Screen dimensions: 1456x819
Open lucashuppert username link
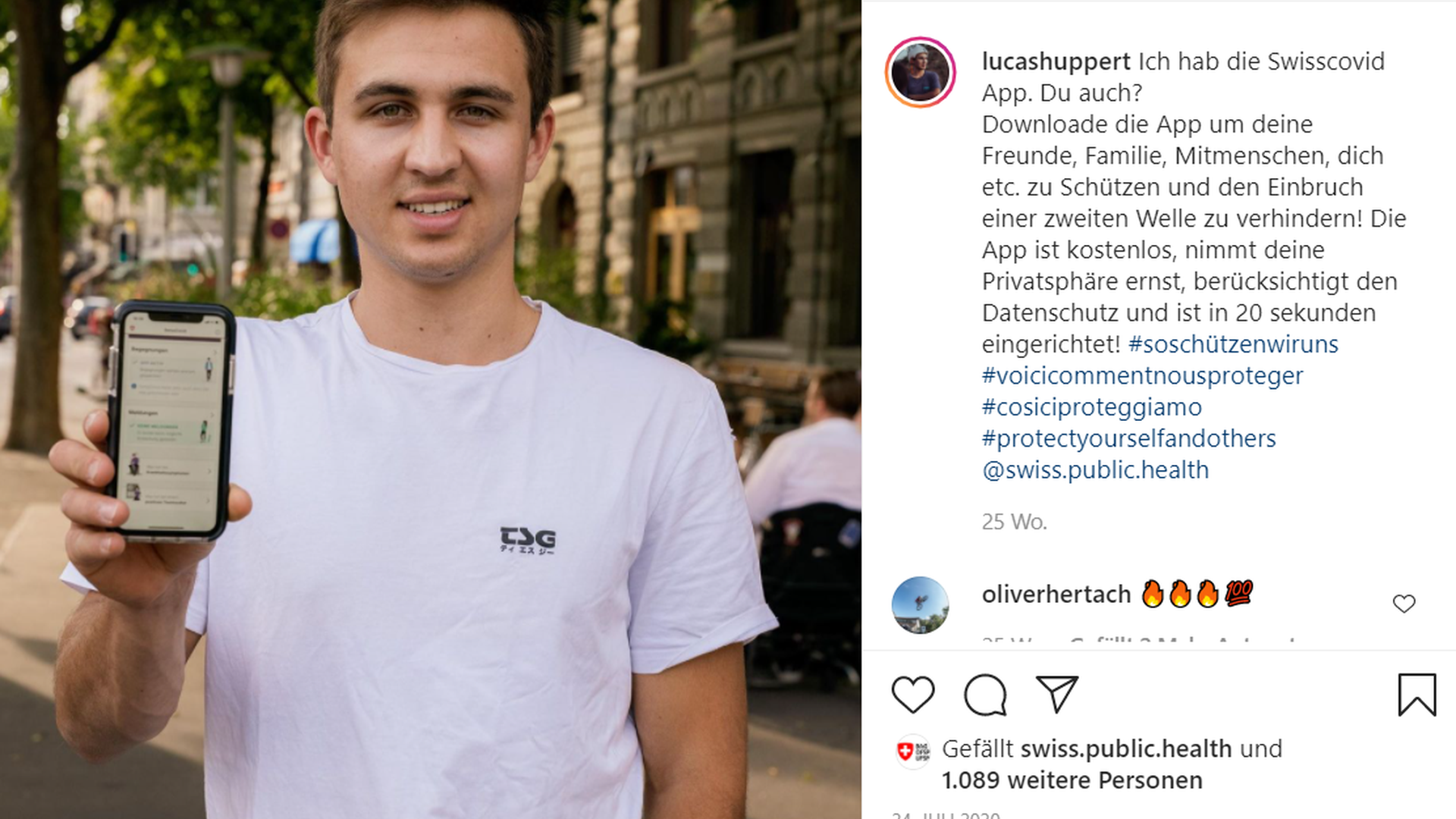click(1056, 61)
